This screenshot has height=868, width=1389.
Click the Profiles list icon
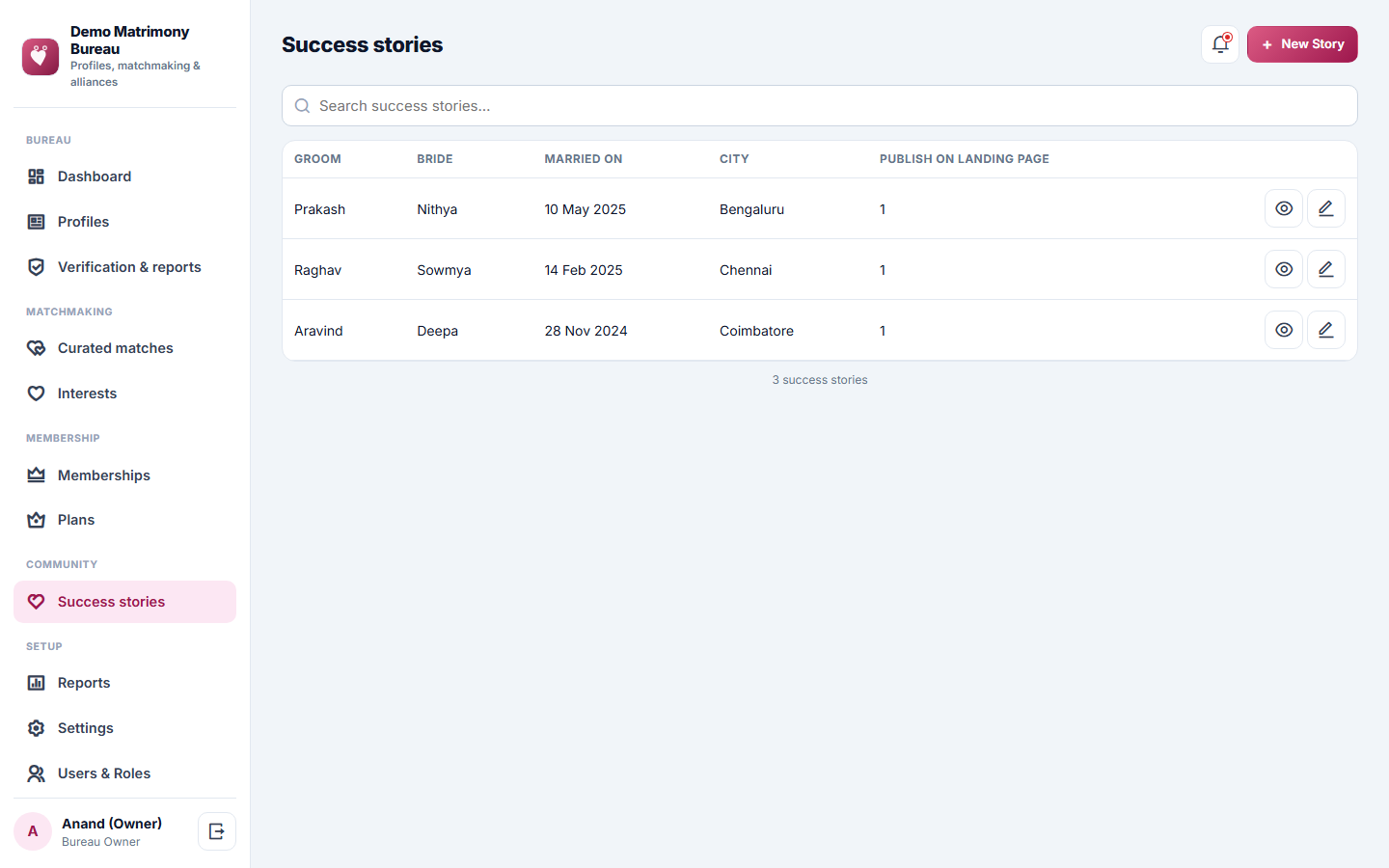coord(37,222)
